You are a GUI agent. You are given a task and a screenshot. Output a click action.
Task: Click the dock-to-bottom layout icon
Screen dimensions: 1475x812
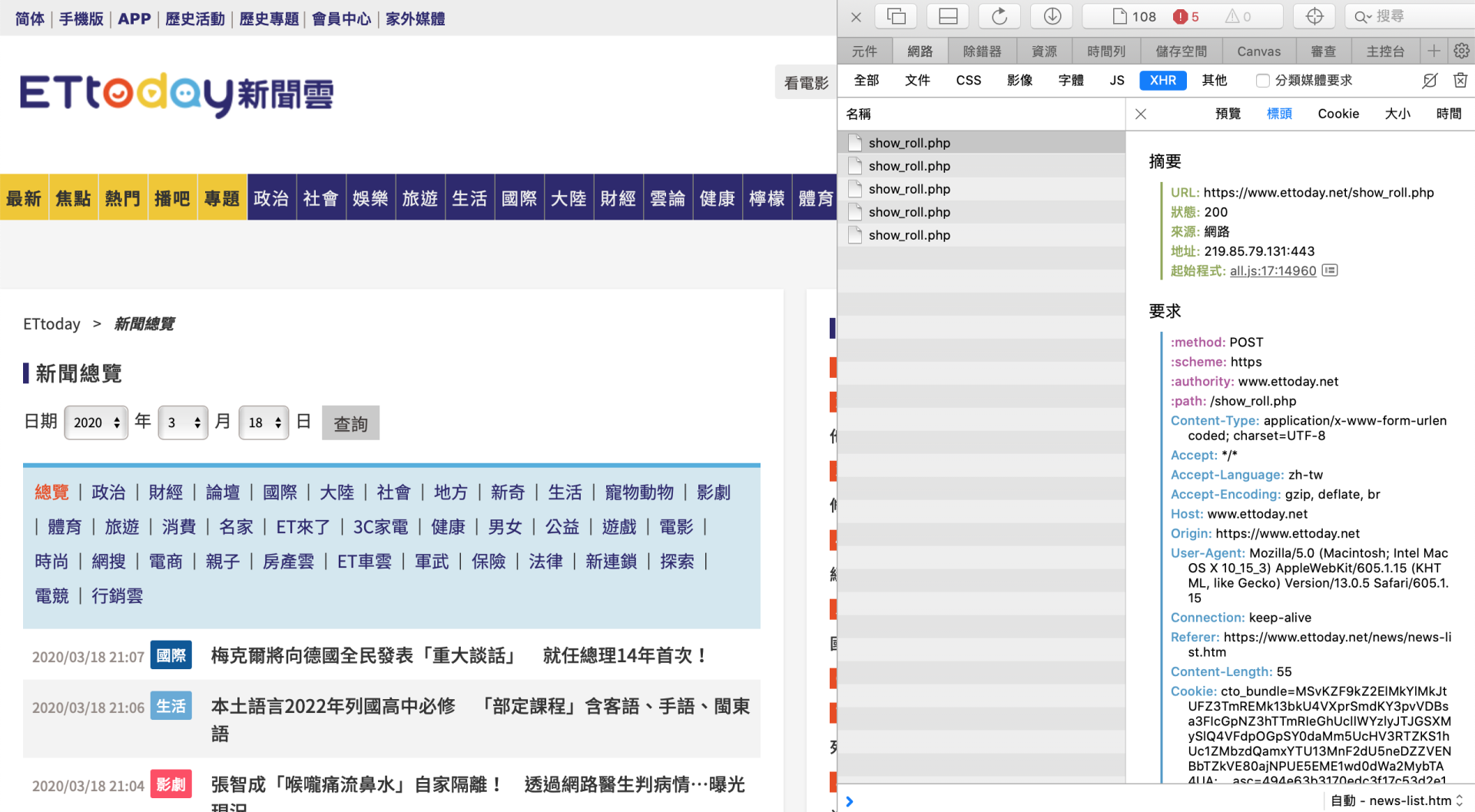point(948,16)
